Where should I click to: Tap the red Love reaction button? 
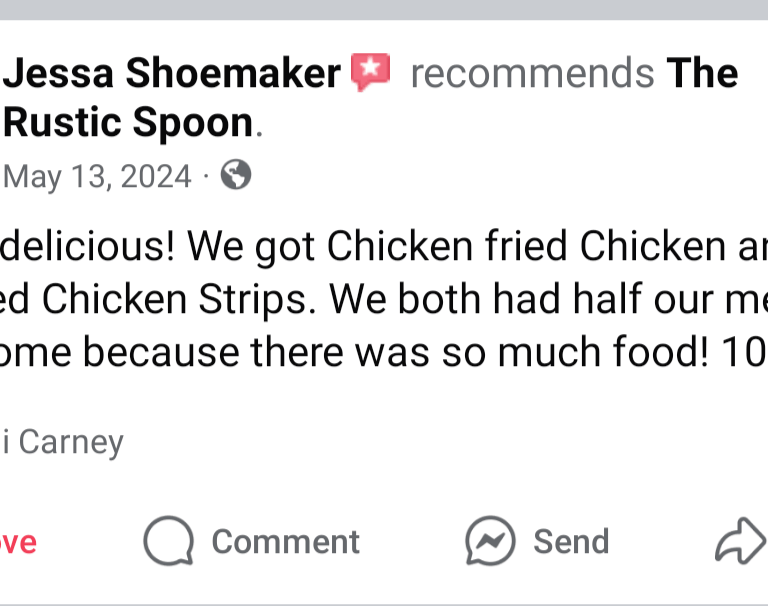17,542
